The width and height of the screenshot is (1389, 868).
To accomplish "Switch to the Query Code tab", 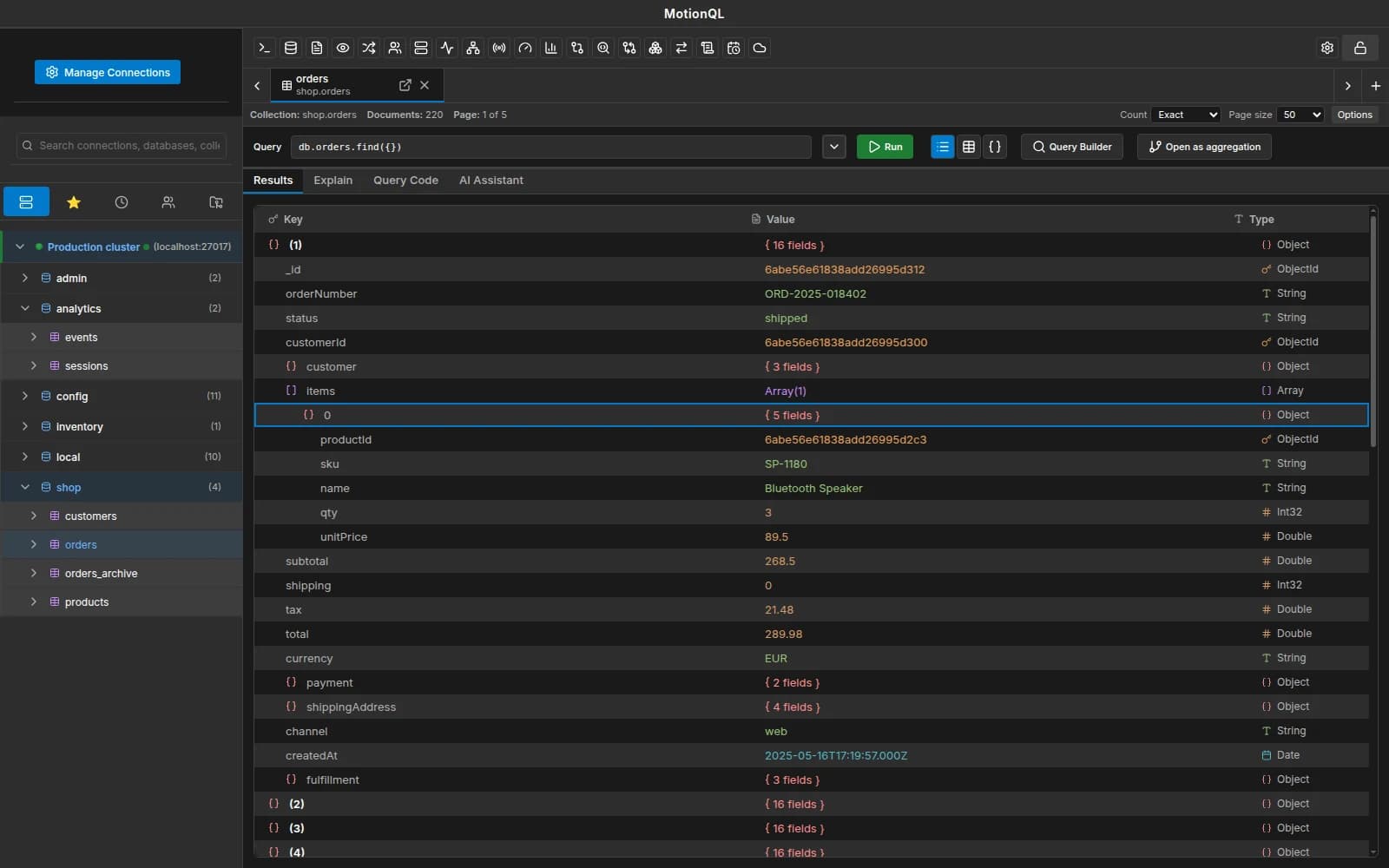I will (405, 181).
